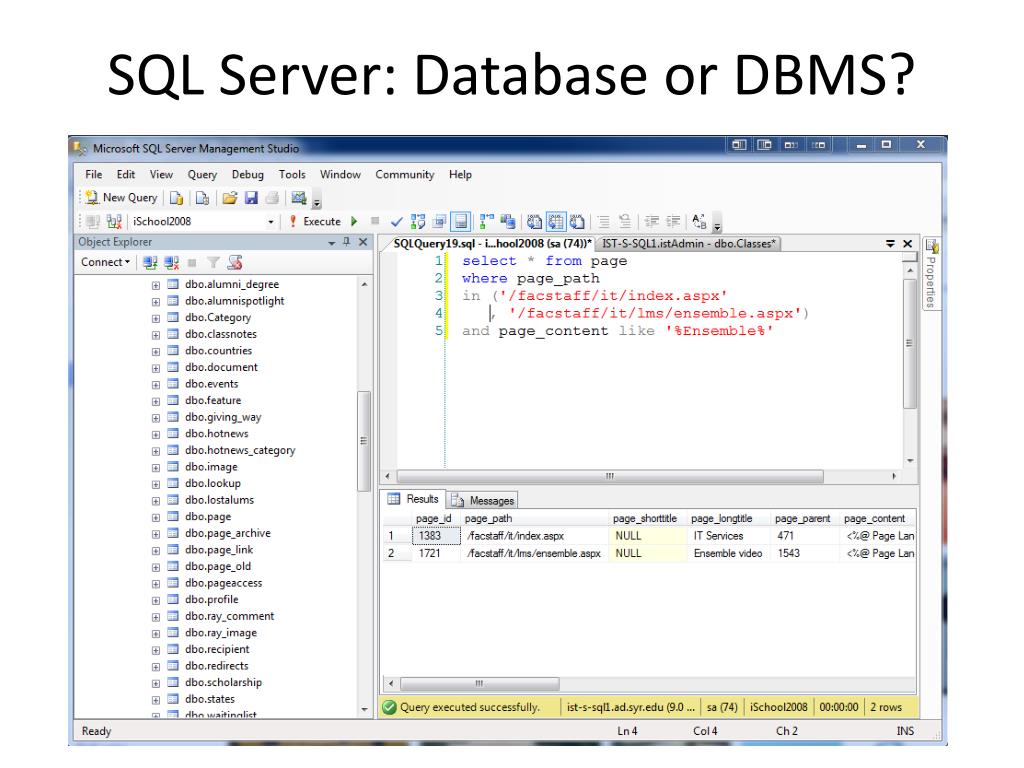Toggle Include Client Statistics
This screenshot has height=768, width=1024.
tap(508, 222)
